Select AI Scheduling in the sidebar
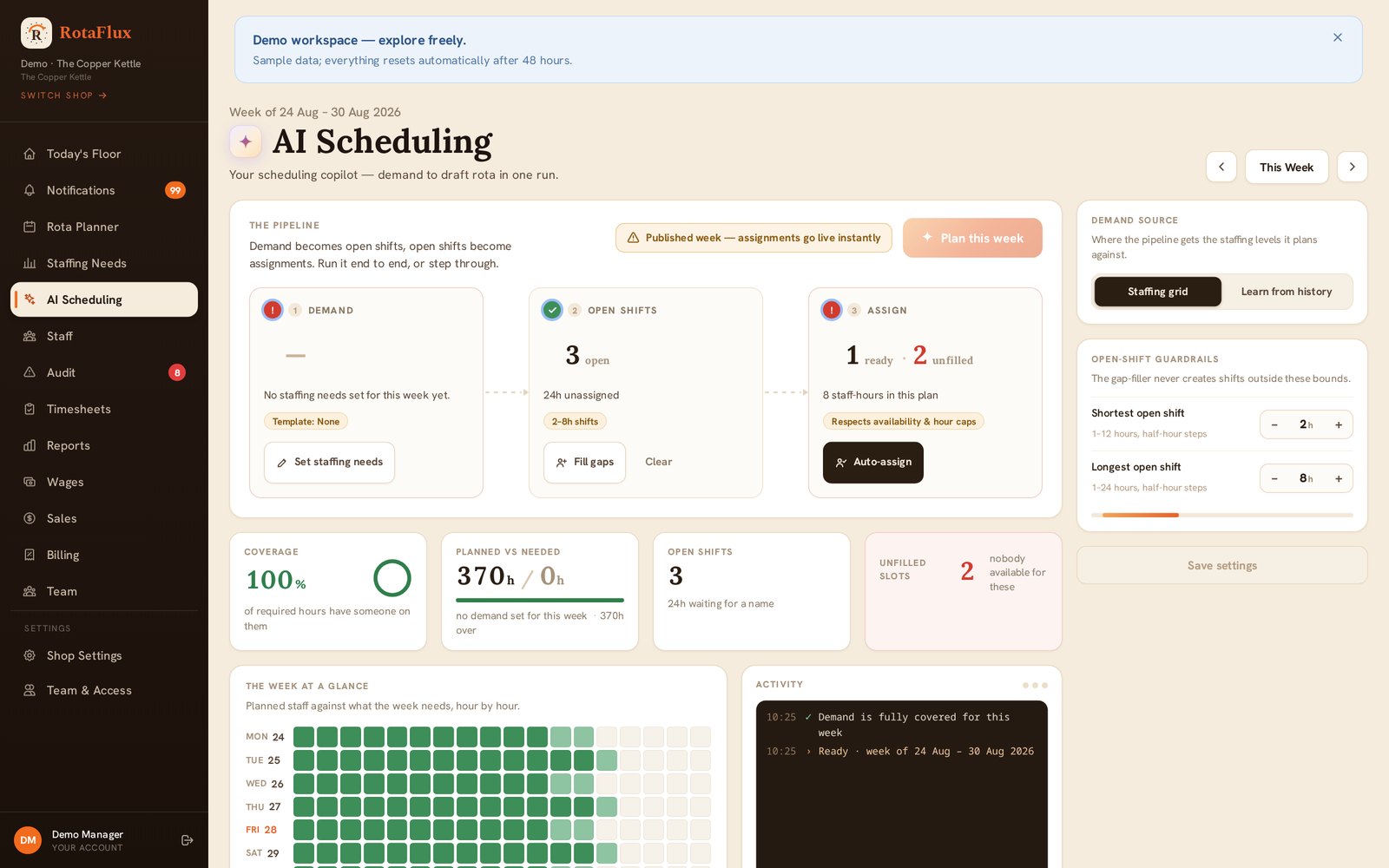 [104, 299]
